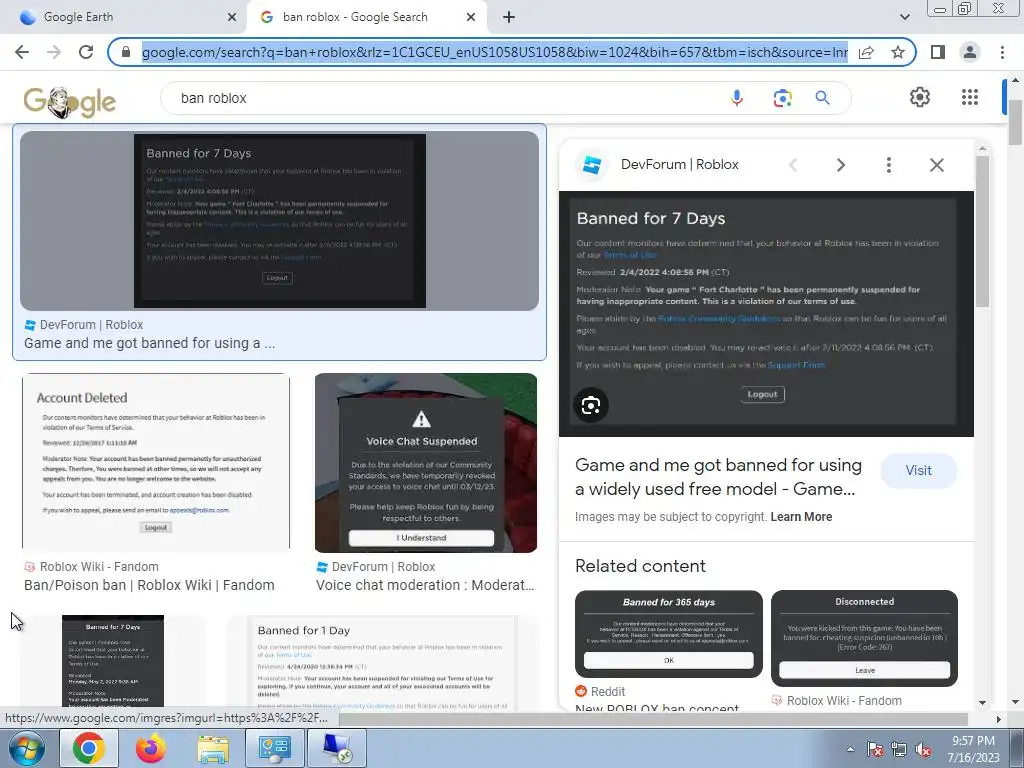
Task: Open the muted volume tray icon
Action: tap(924, 750)
